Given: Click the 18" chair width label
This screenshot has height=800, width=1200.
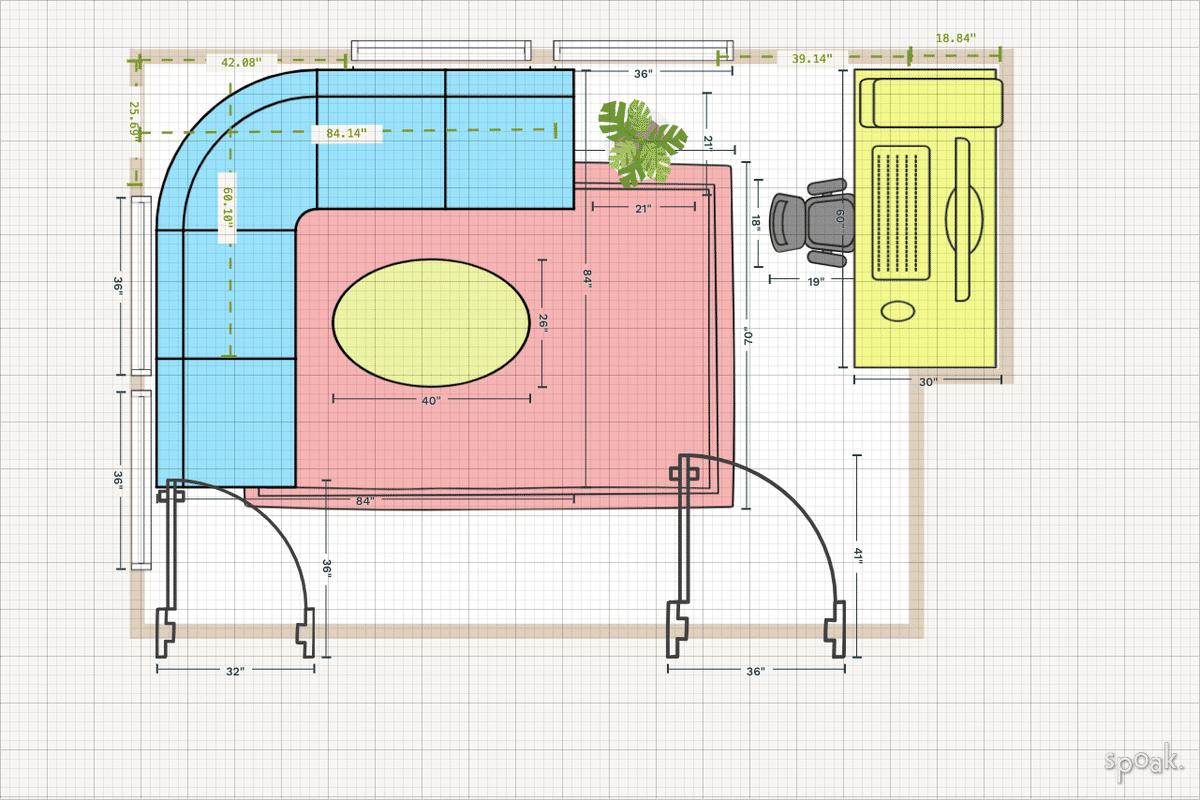Looking at the screenshot, I should tap(759, 222).
